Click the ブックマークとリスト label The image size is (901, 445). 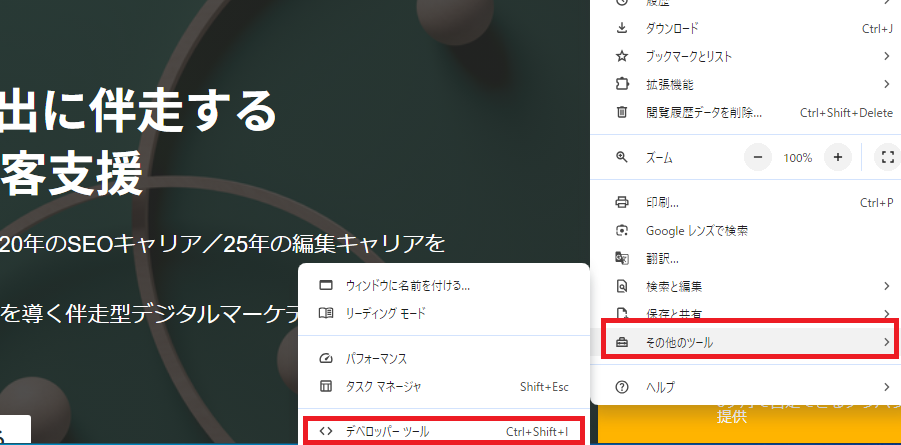click(x=689, y=56)
